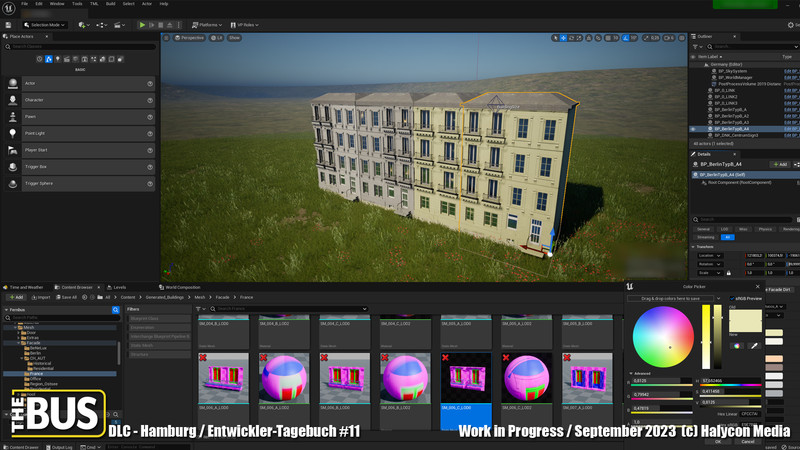
Task: Click the Player Start actor icon
Action: [13, 150]
